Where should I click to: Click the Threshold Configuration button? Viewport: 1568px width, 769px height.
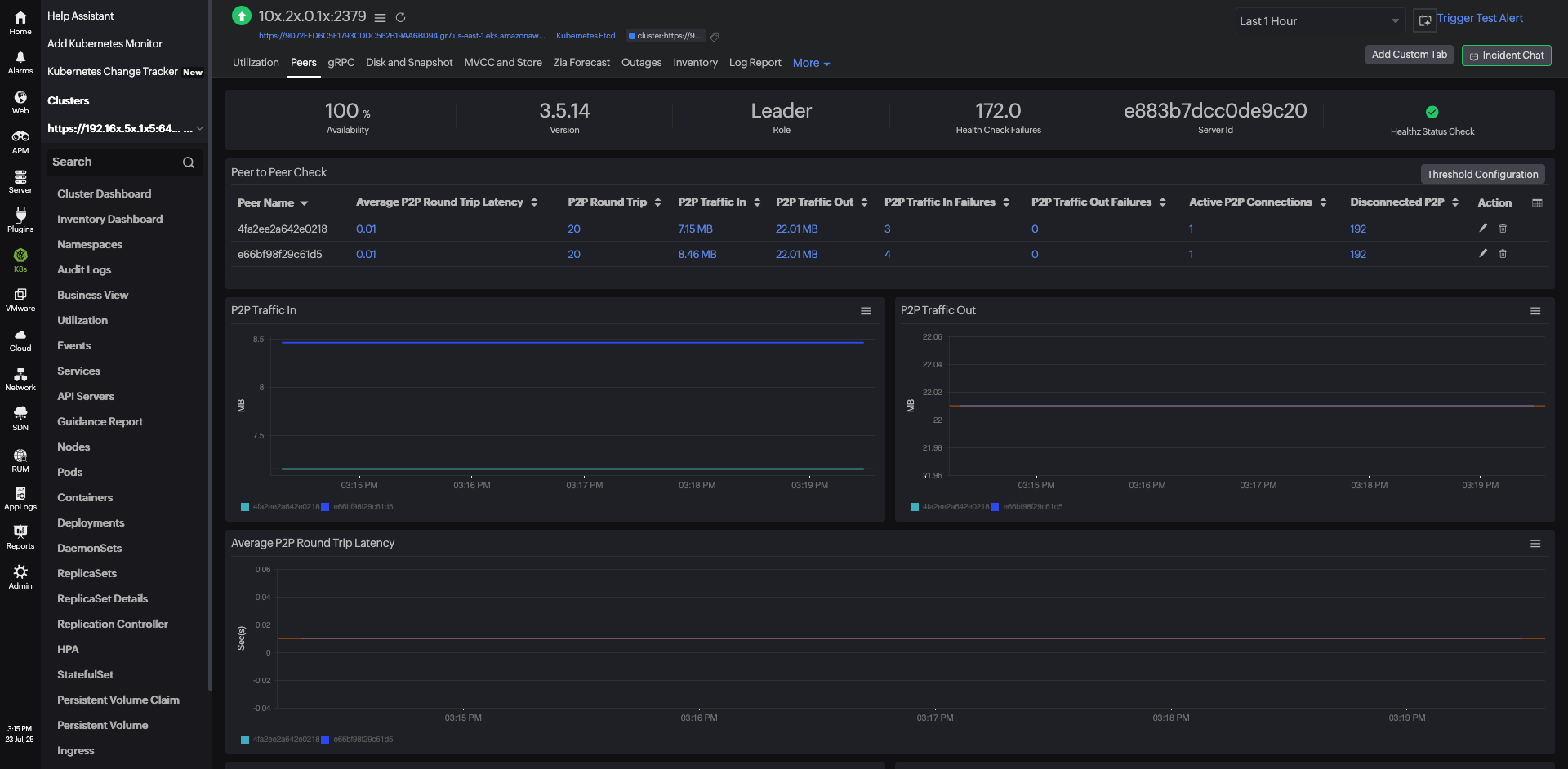click(x=1481, y=174)
